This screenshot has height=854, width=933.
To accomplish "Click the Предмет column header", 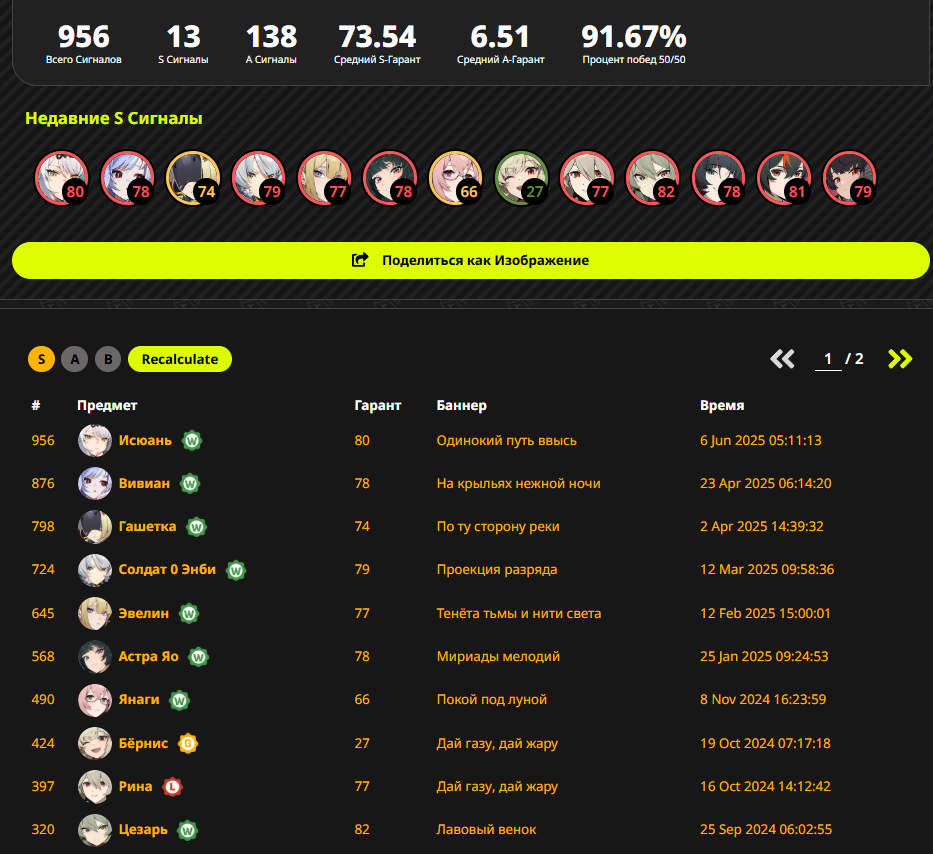I will tap(107, 405).
